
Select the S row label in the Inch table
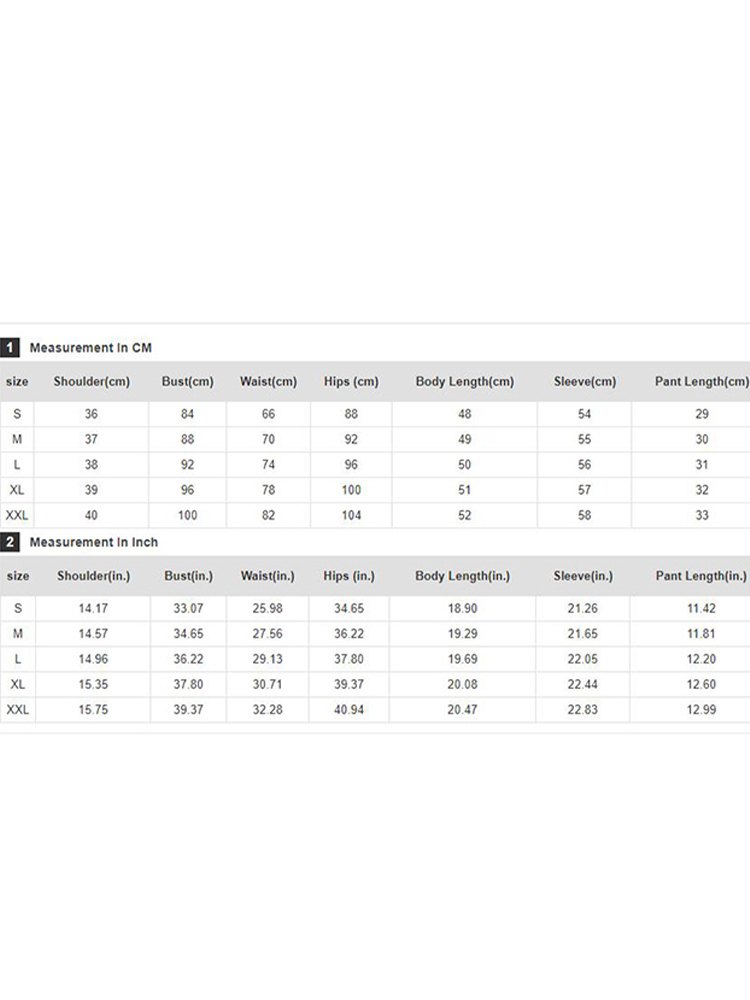tap(17, 608)
